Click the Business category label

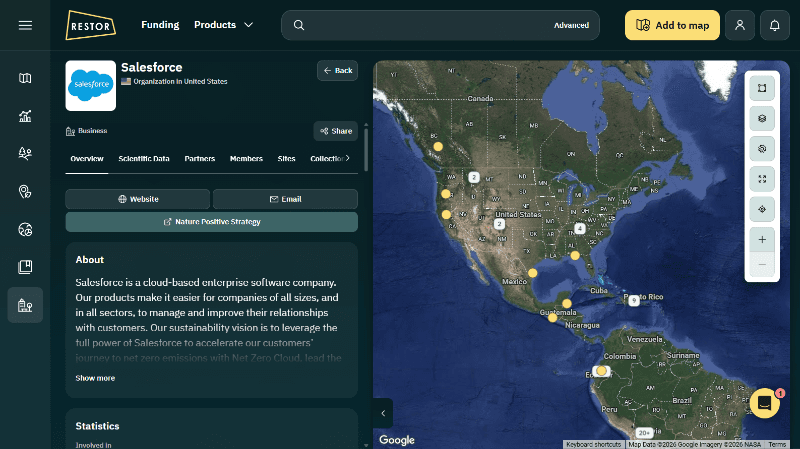[87, 131]
